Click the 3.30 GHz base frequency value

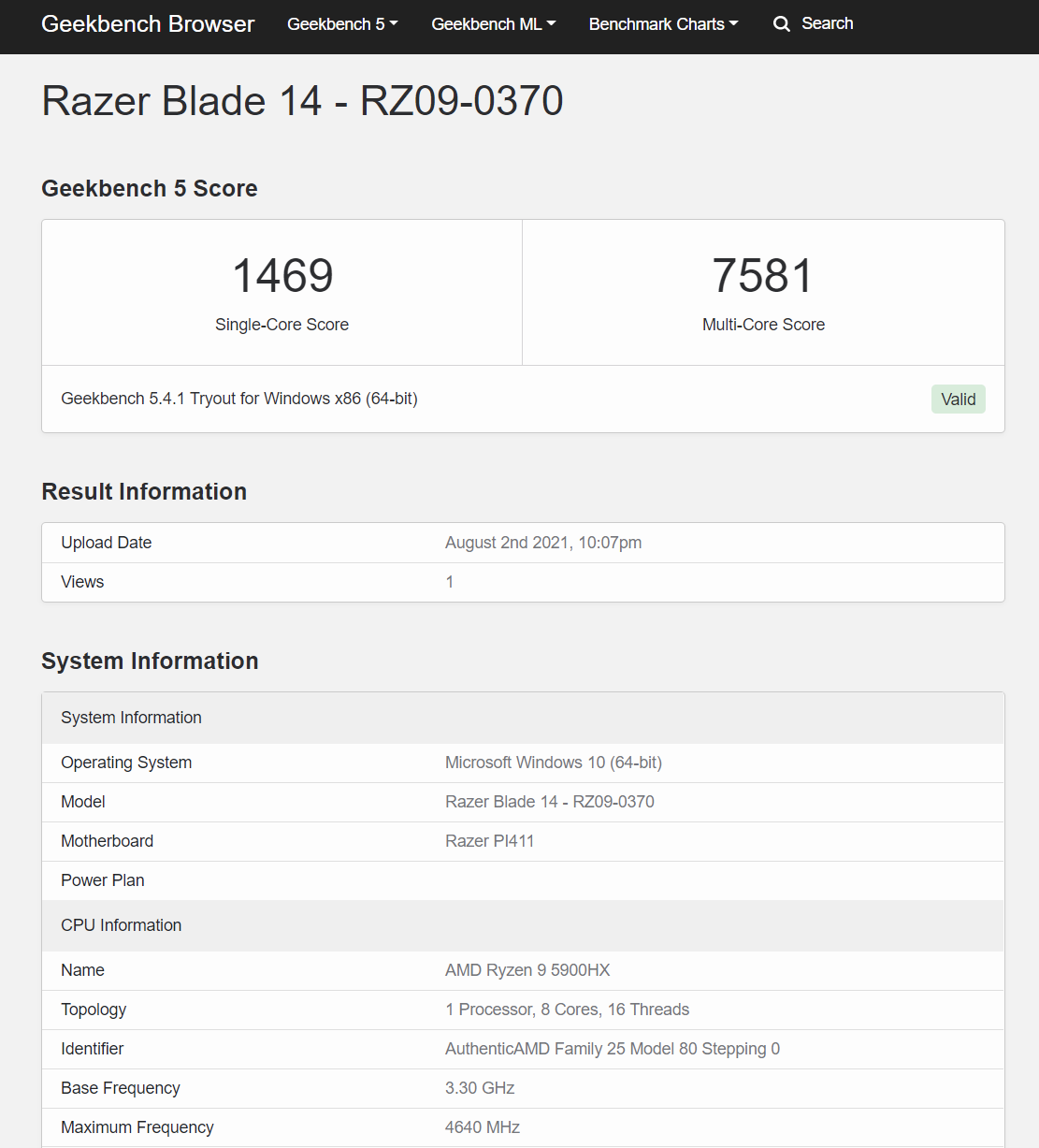(480, 1088)
